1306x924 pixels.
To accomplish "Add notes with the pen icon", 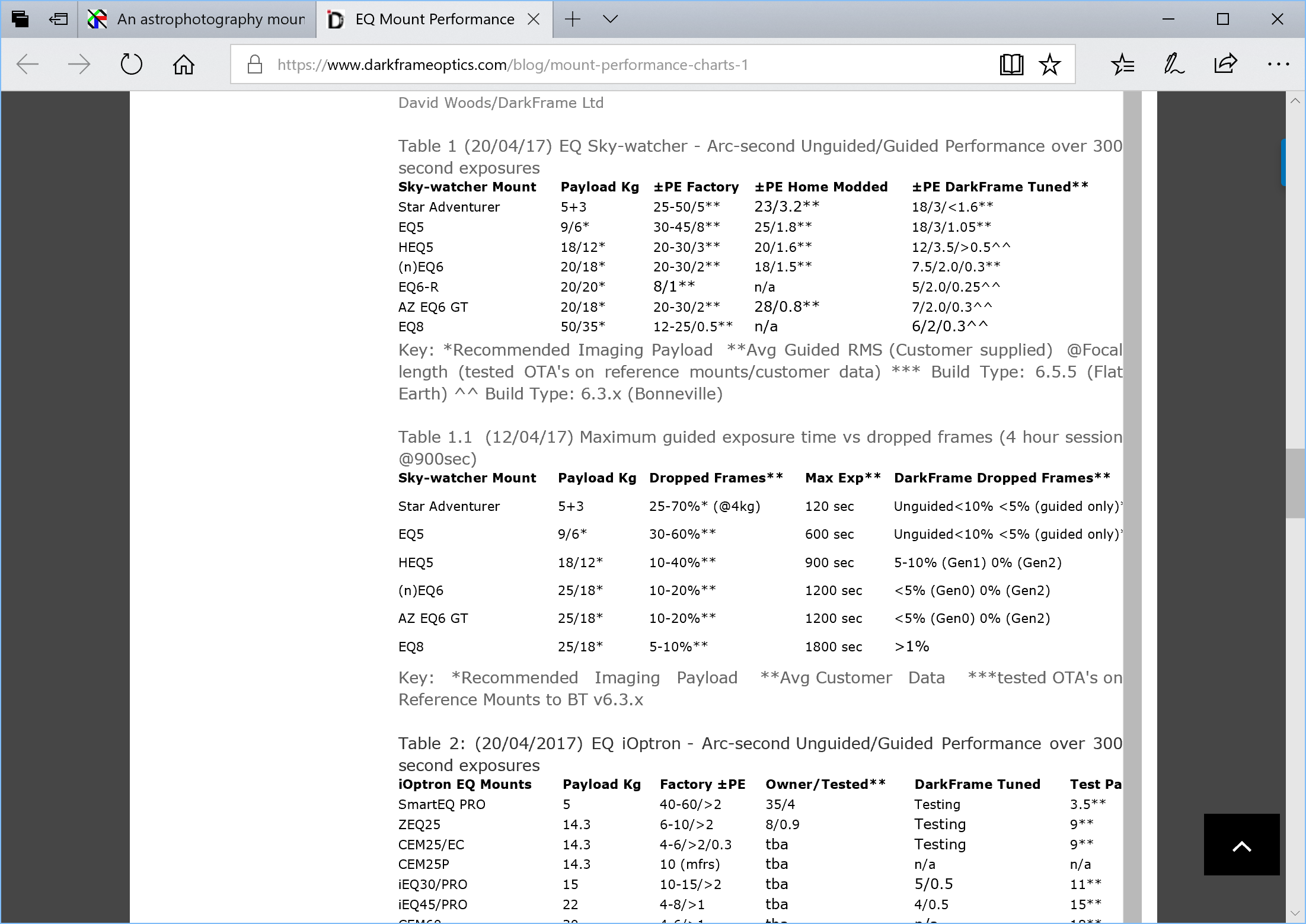I will (x=1174, y=64).
